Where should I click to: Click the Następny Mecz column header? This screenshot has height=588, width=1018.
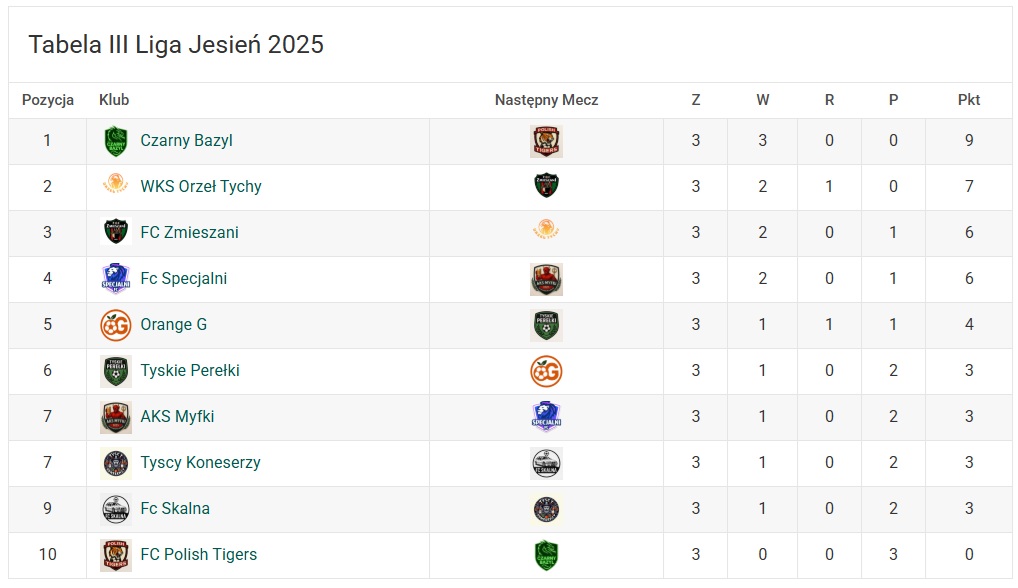(x=546, y=100)
